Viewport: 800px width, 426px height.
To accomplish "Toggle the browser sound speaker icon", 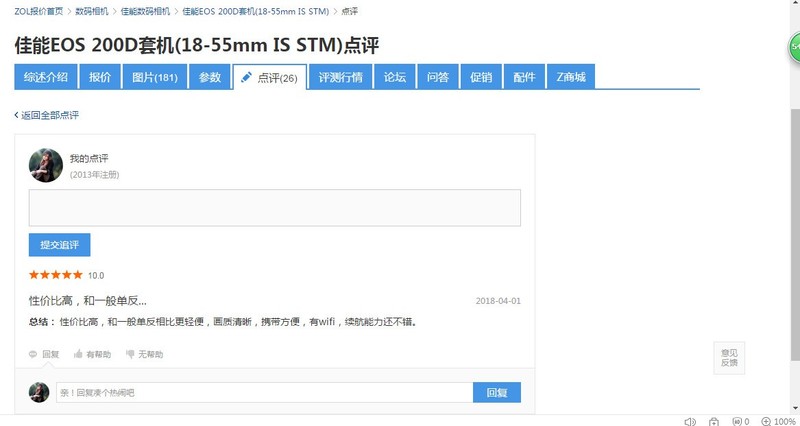I will click(690, 421).
